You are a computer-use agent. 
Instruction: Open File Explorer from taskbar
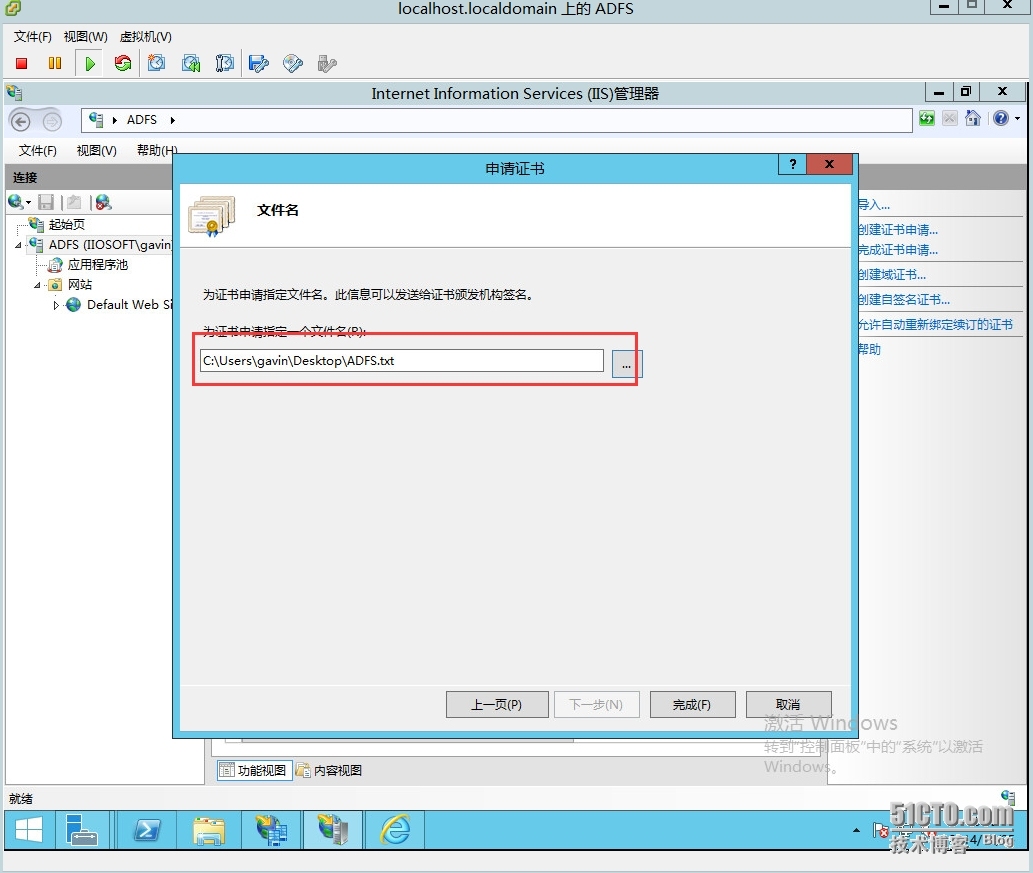coord(209,830)
